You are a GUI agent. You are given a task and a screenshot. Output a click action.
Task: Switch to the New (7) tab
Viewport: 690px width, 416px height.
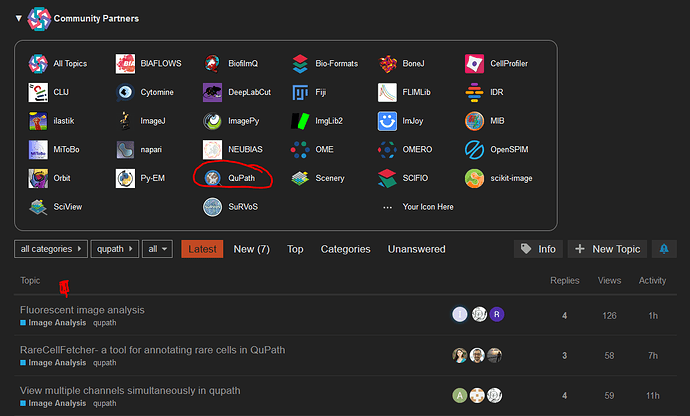pos(252,249)
